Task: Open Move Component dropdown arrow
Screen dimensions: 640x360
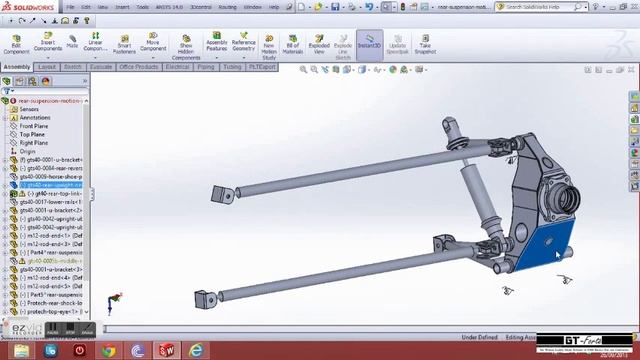Action: tap(153, 58)
